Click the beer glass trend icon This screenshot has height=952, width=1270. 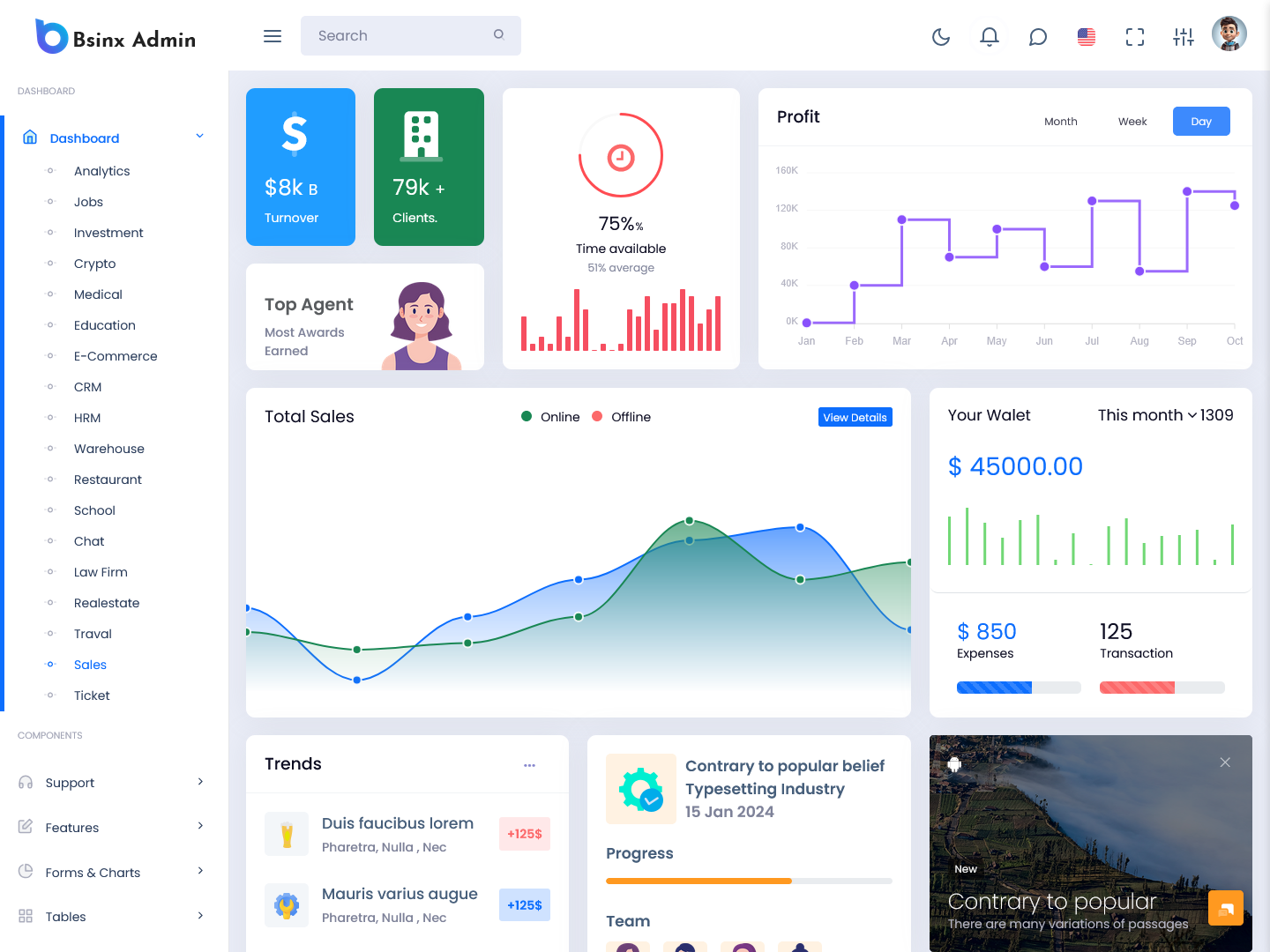pos(287,834)
